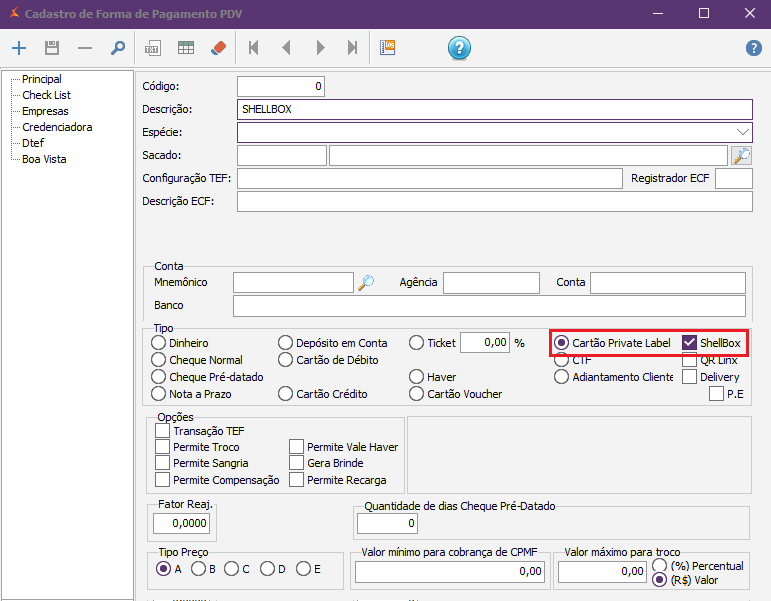Select price type B radio button
Viewport: 771px width, 601px height.
click(x=198, y=569)
